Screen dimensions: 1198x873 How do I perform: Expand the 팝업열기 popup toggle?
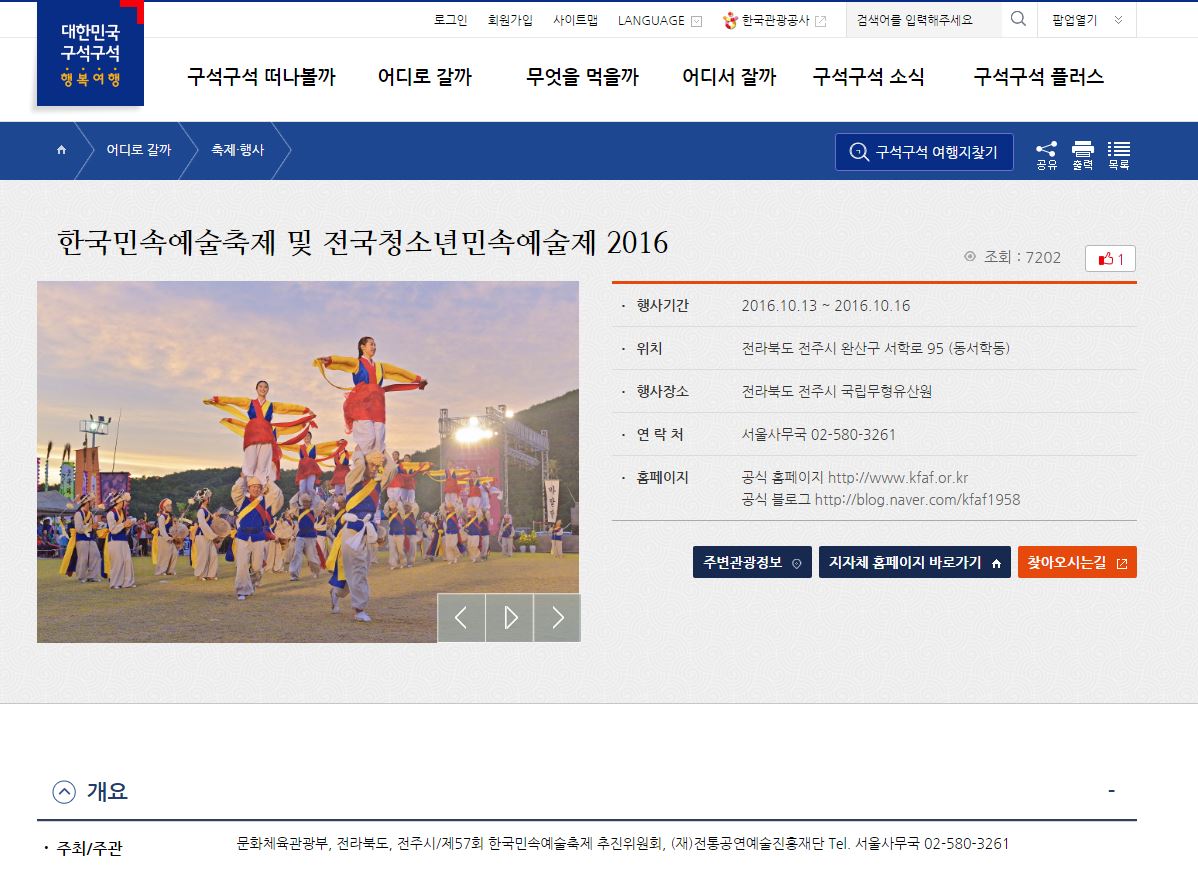1086,21
